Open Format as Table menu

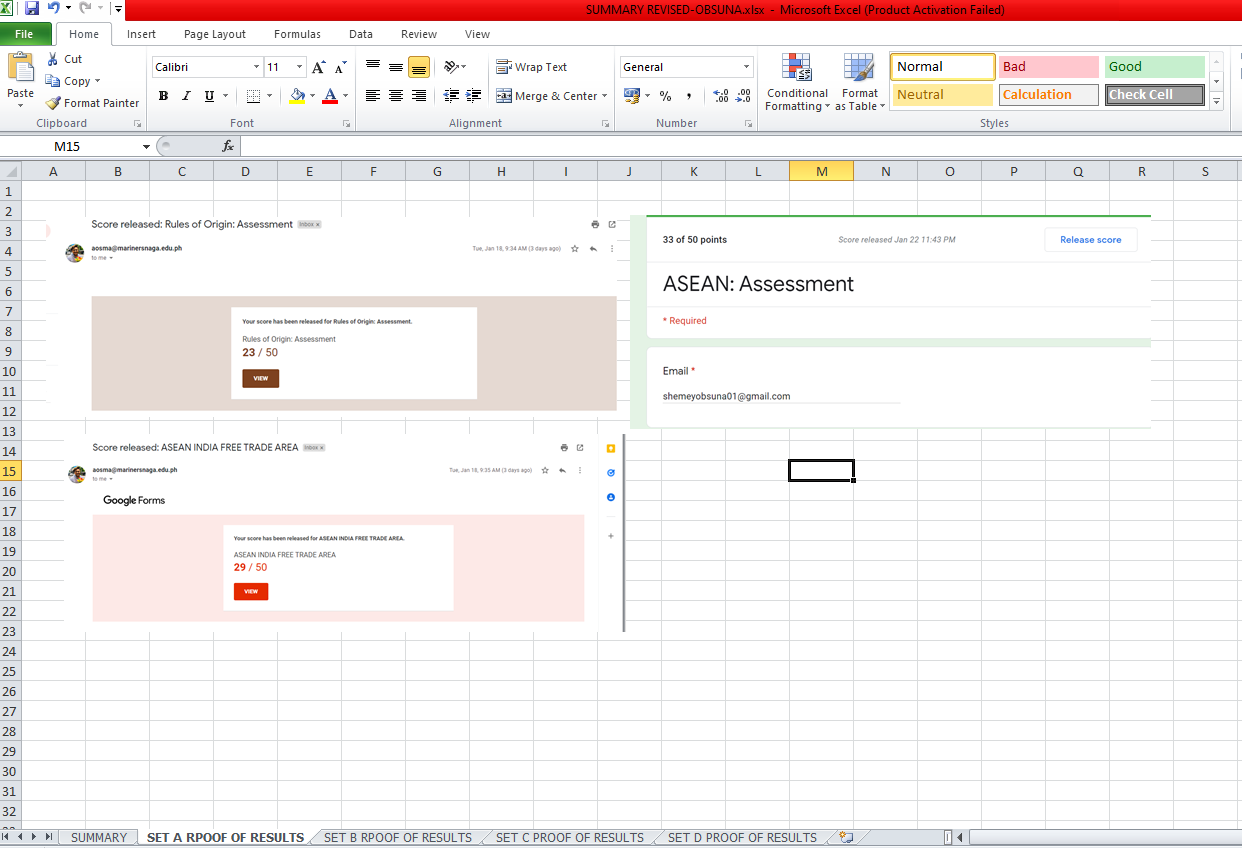point(860,82)
